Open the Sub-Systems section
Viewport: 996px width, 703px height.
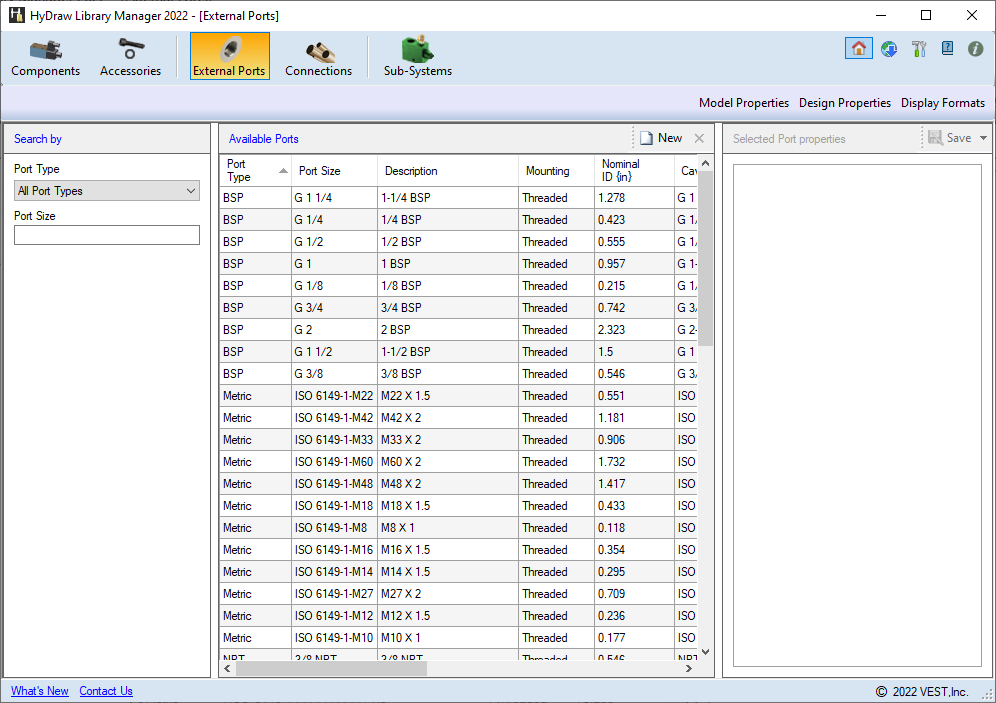tap(417, 57)
